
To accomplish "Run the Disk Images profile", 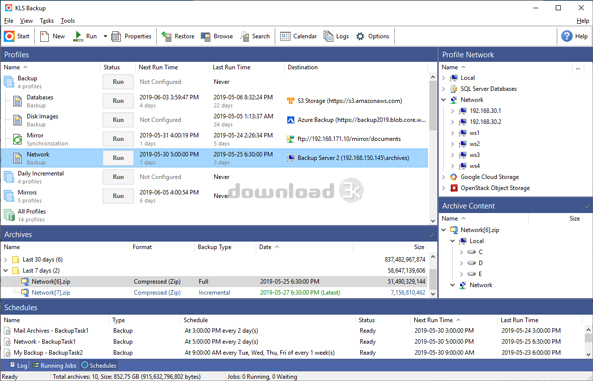I will pyautogui.click(x=118, y=120).
